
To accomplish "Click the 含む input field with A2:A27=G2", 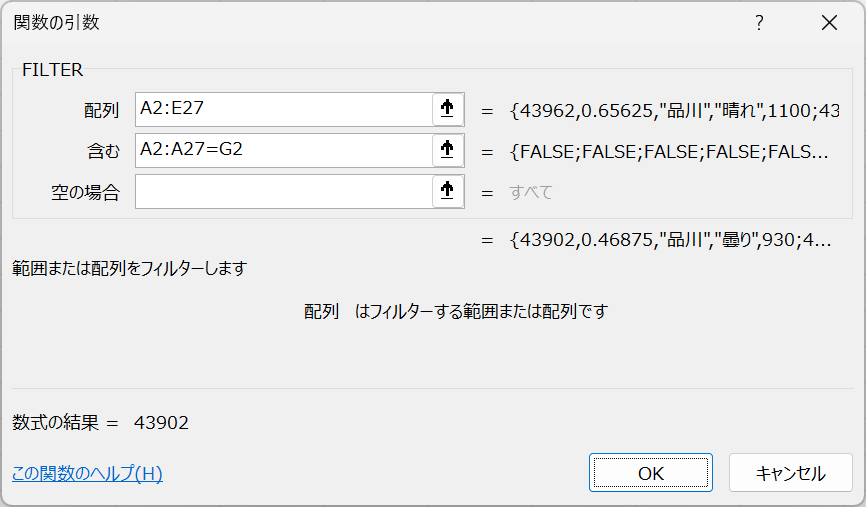I will point(283,151).
